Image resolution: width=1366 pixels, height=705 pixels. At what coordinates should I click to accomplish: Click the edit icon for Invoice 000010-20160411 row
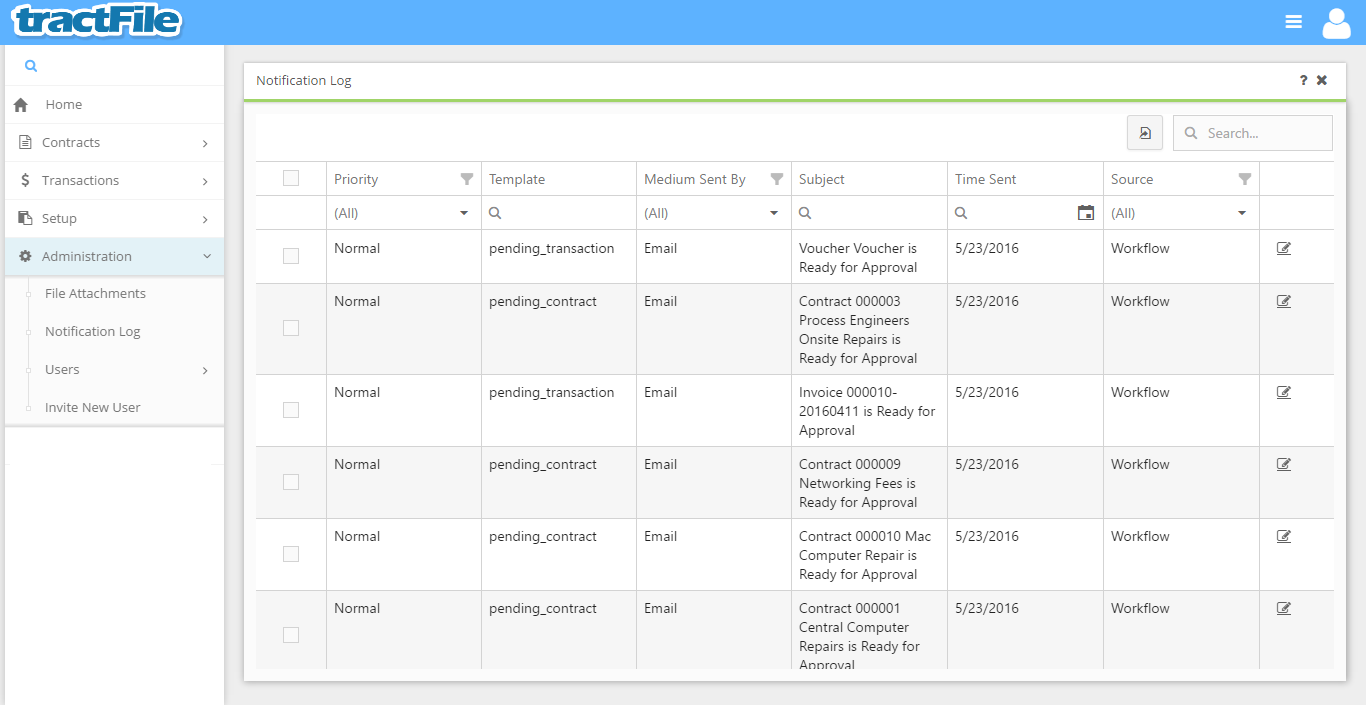pyautogui.click(x=1284, y=393)
